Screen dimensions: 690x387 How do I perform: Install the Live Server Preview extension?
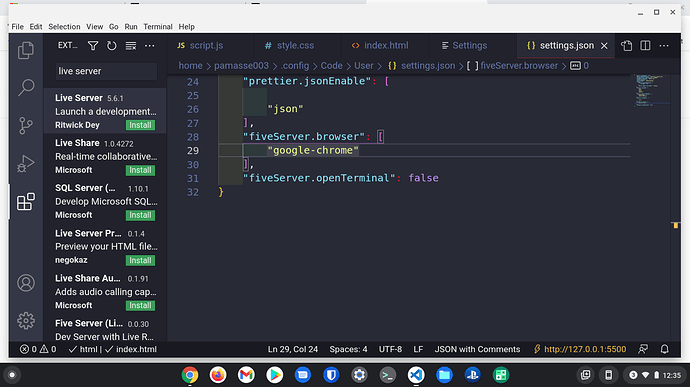coord(140,260)
